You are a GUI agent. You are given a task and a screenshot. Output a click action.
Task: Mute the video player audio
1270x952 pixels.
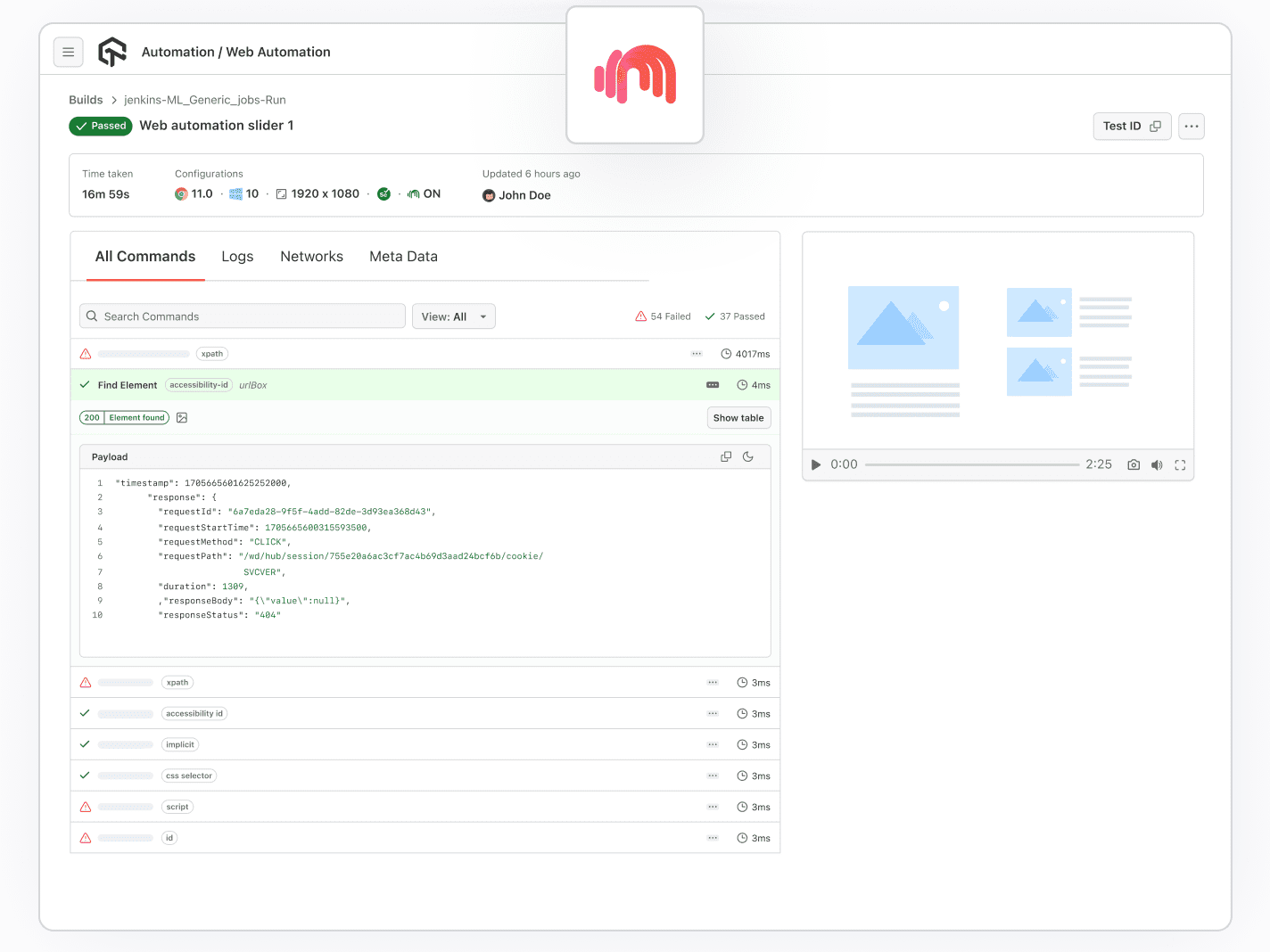point(1157,464)
